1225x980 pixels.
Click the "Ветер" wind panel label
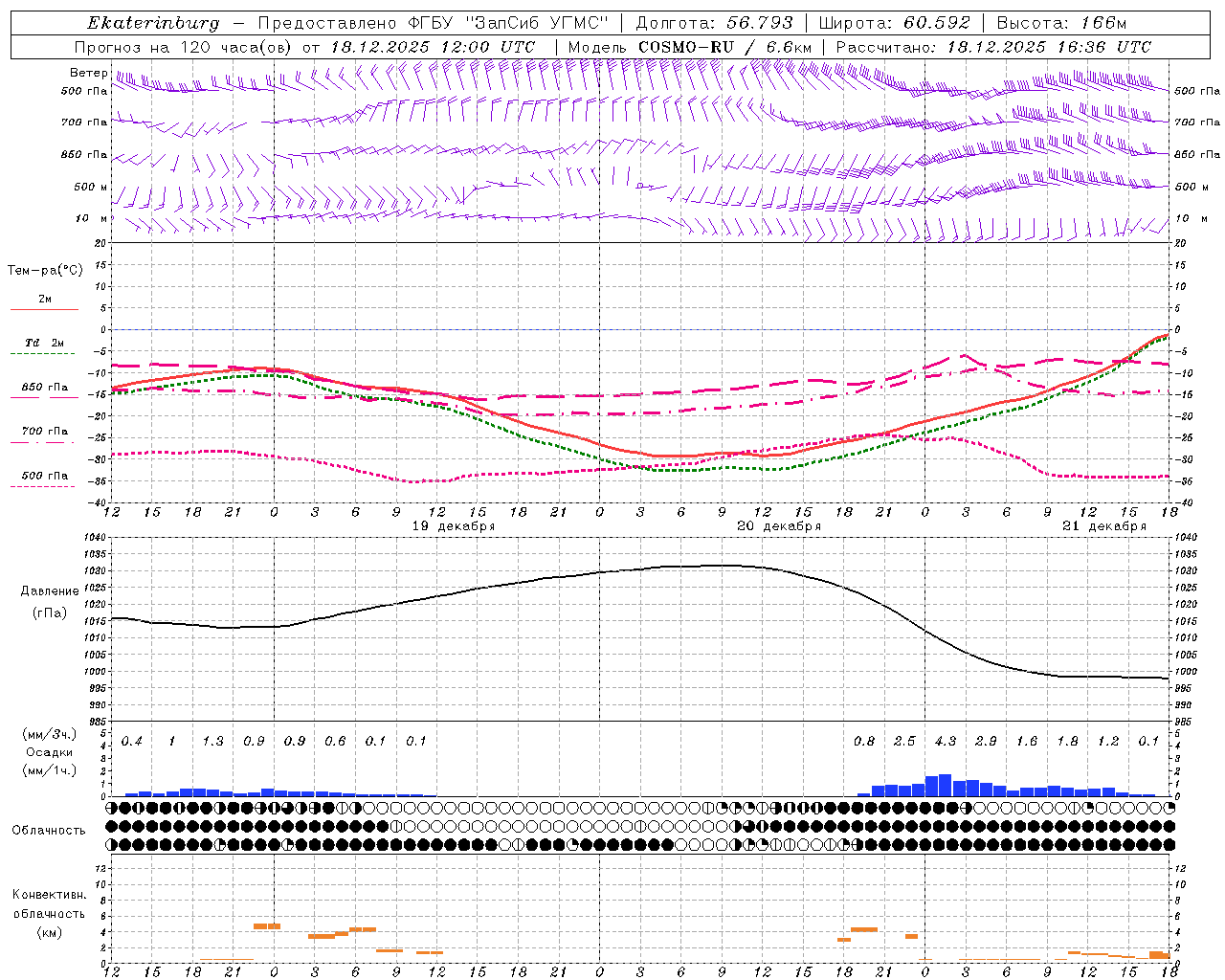(x=88, y=73)
